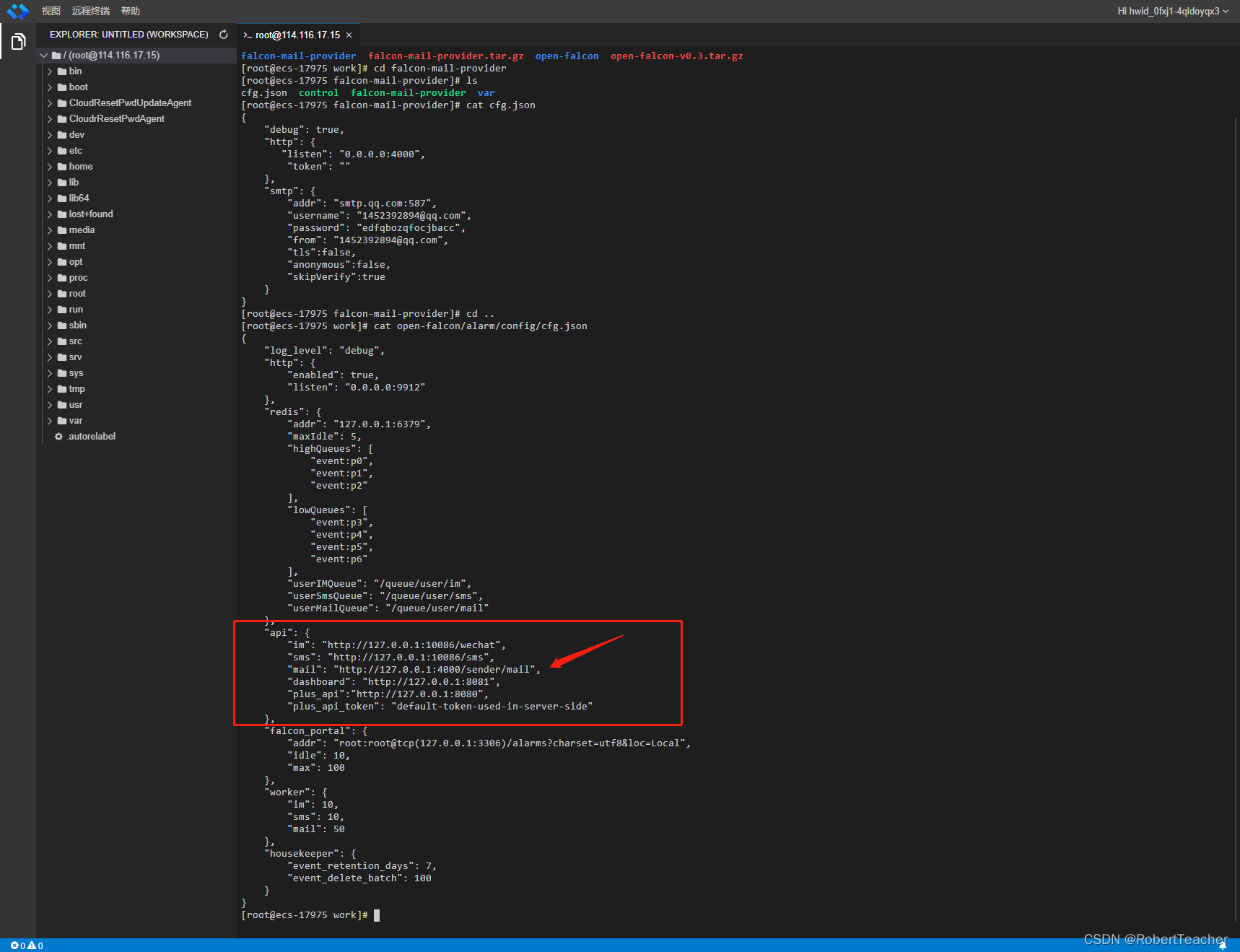
Task: Open the Explorer files icon in sidebar
Action: 18,42
